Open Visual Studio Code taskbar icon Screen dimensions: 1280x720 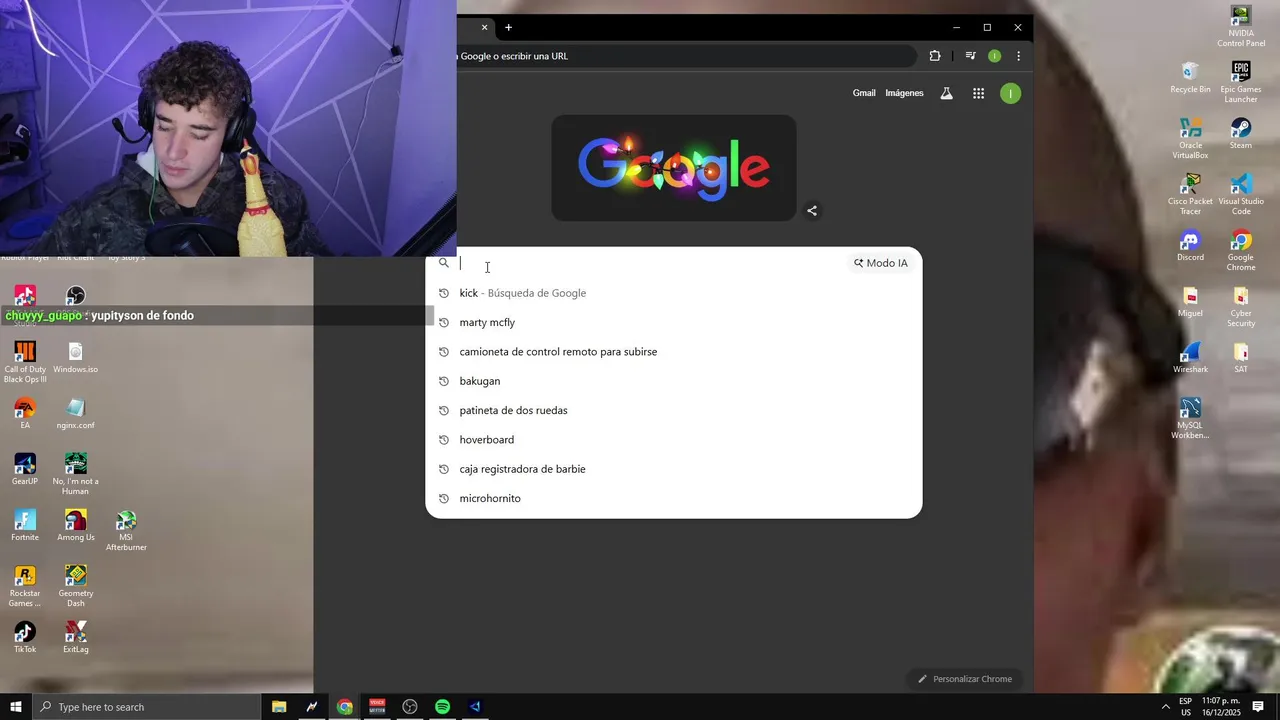coord(475,707)
